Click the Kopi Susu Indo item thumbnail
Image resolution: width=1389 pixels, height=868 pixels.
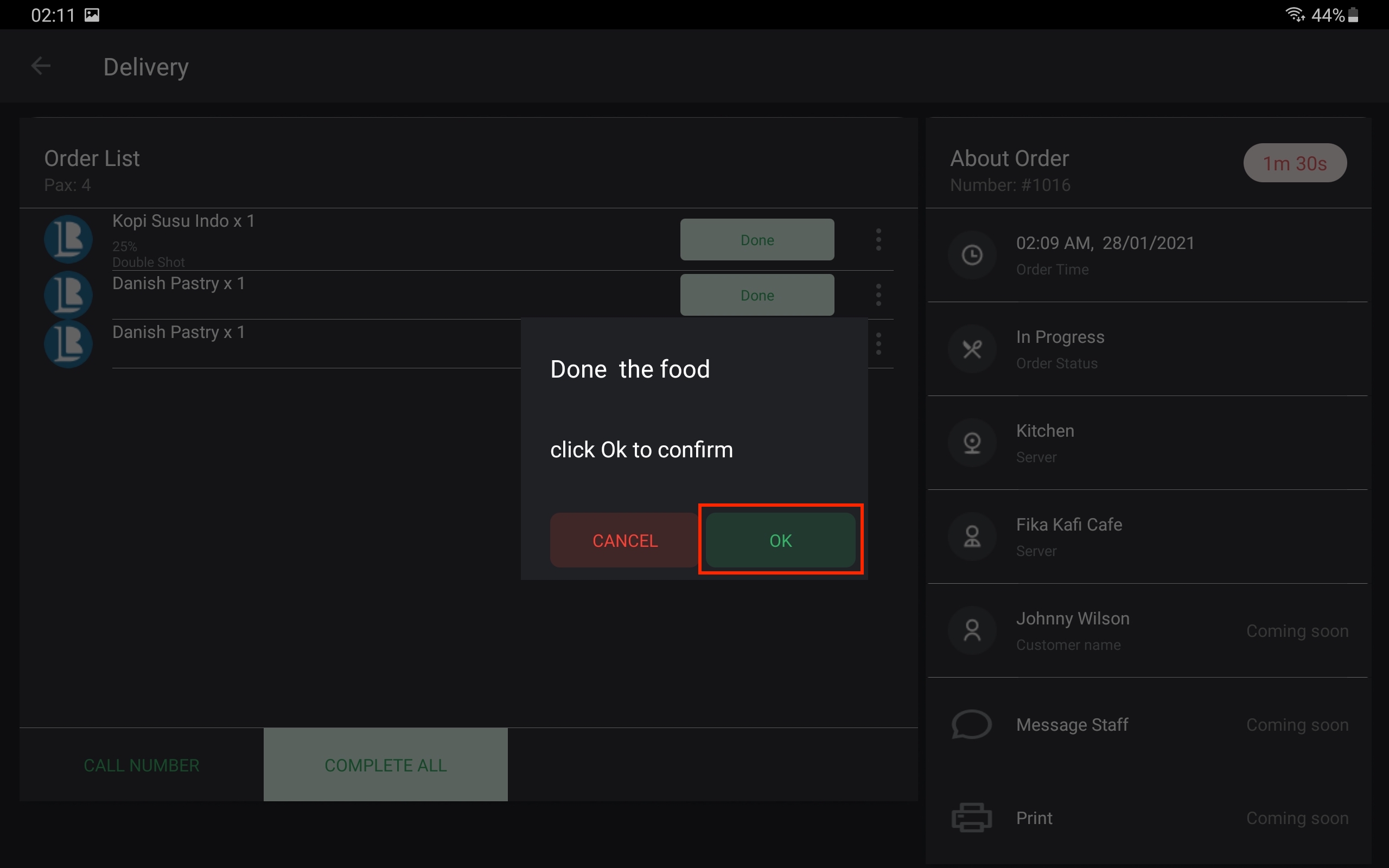(x=68, y=239)
